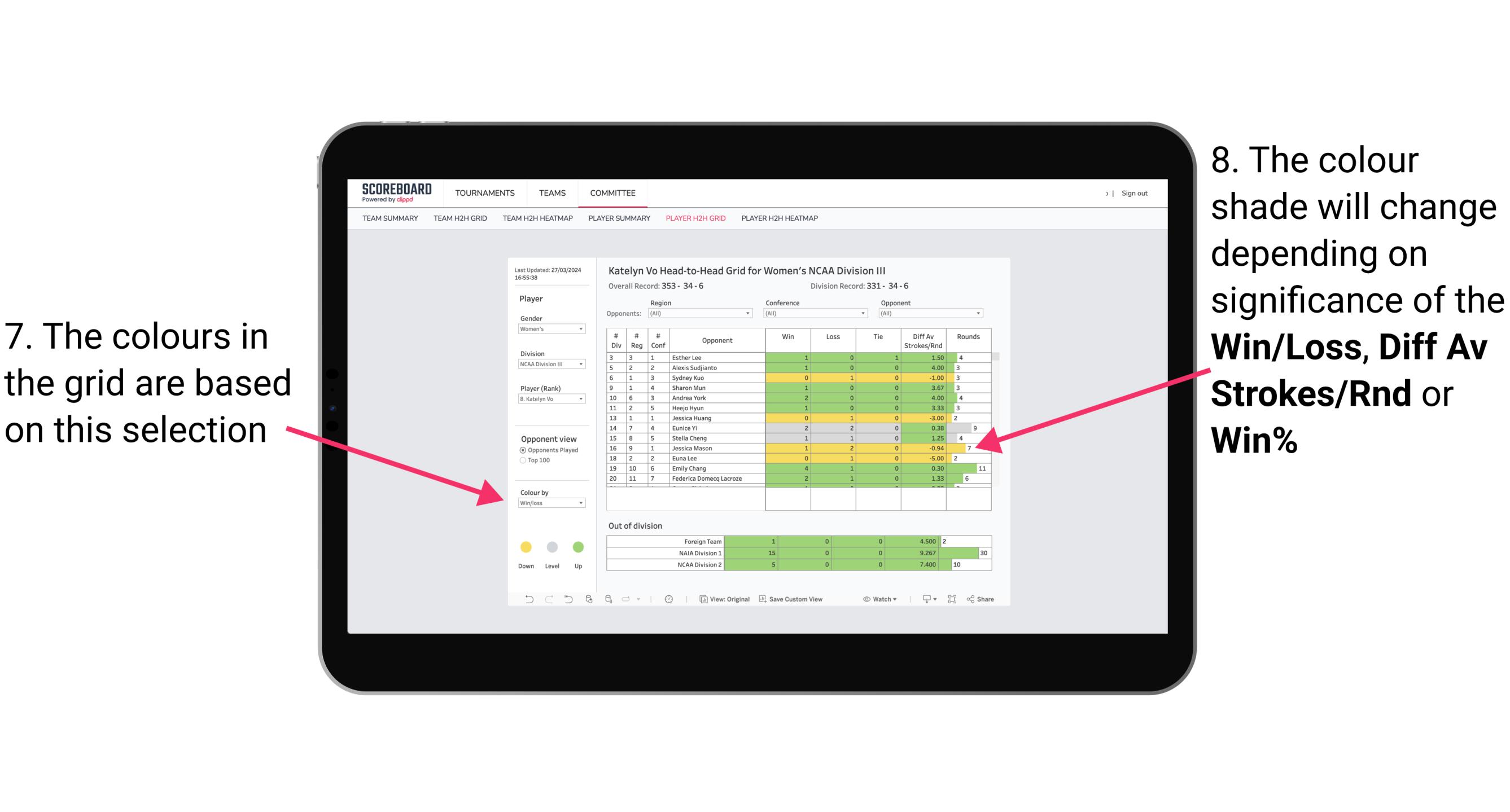Switch to Player Summary tab
Image resolution: width=1510 pixels, height=812 pixels.
[616, 221]
